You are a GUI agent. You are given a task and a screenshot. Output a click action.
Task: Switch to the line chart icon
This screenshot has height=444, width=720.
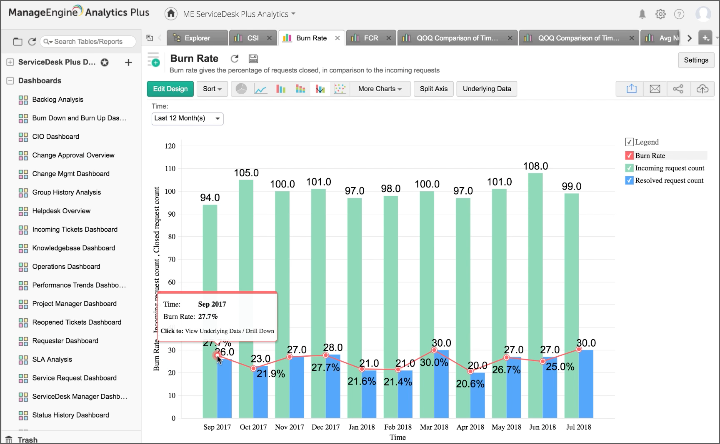coord(261,89)
